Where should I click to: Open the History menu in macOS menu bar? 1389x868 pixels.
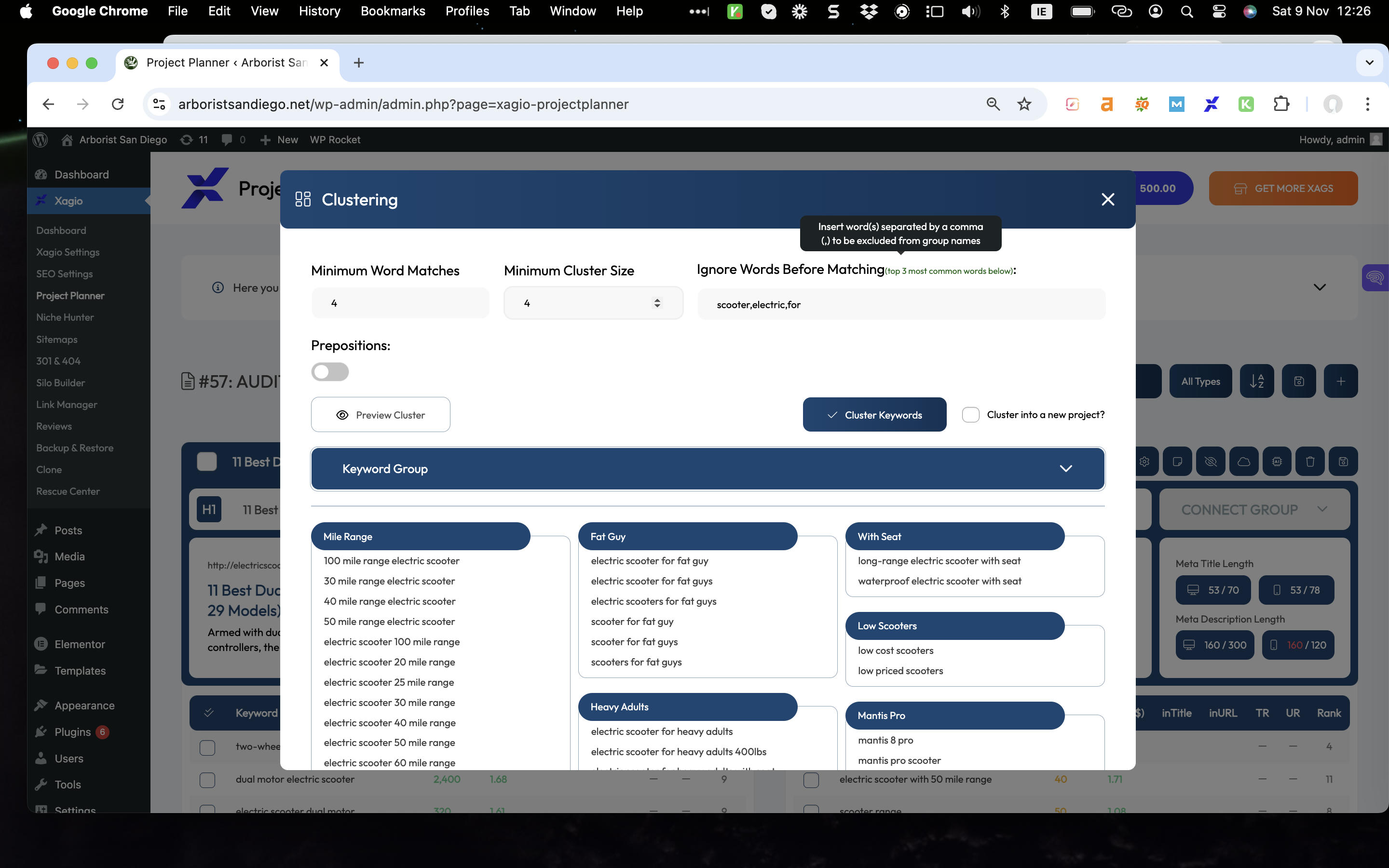[319, 11]
